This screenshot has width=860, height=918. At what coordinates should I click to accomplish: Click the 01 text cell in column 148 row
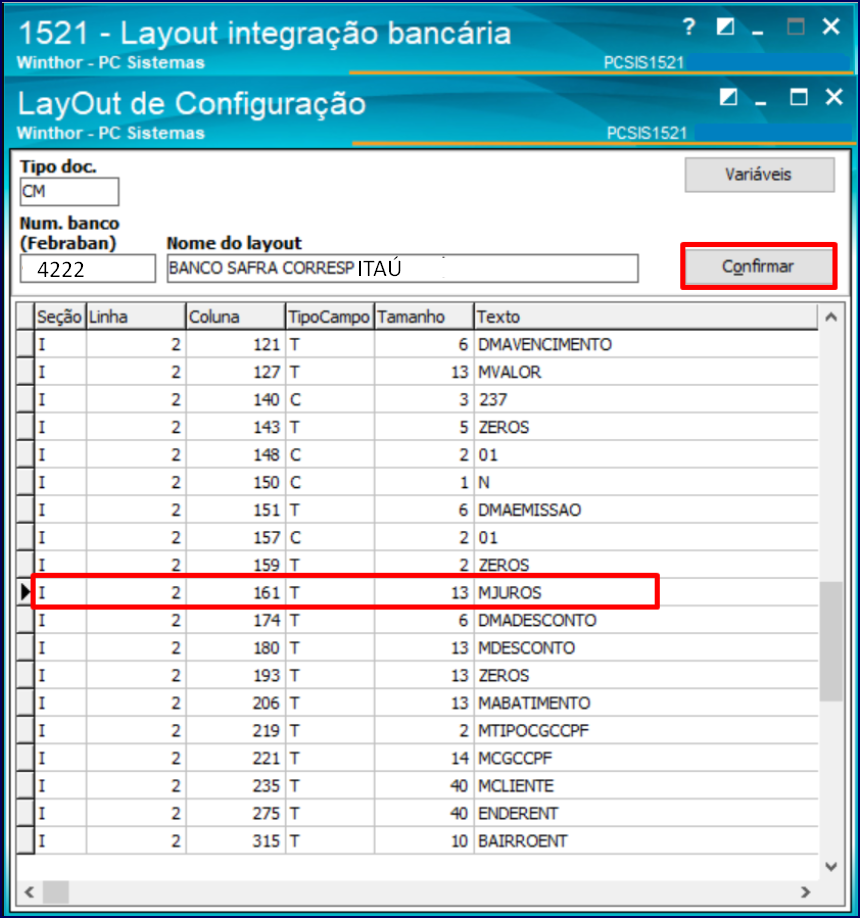coord(646,455)
